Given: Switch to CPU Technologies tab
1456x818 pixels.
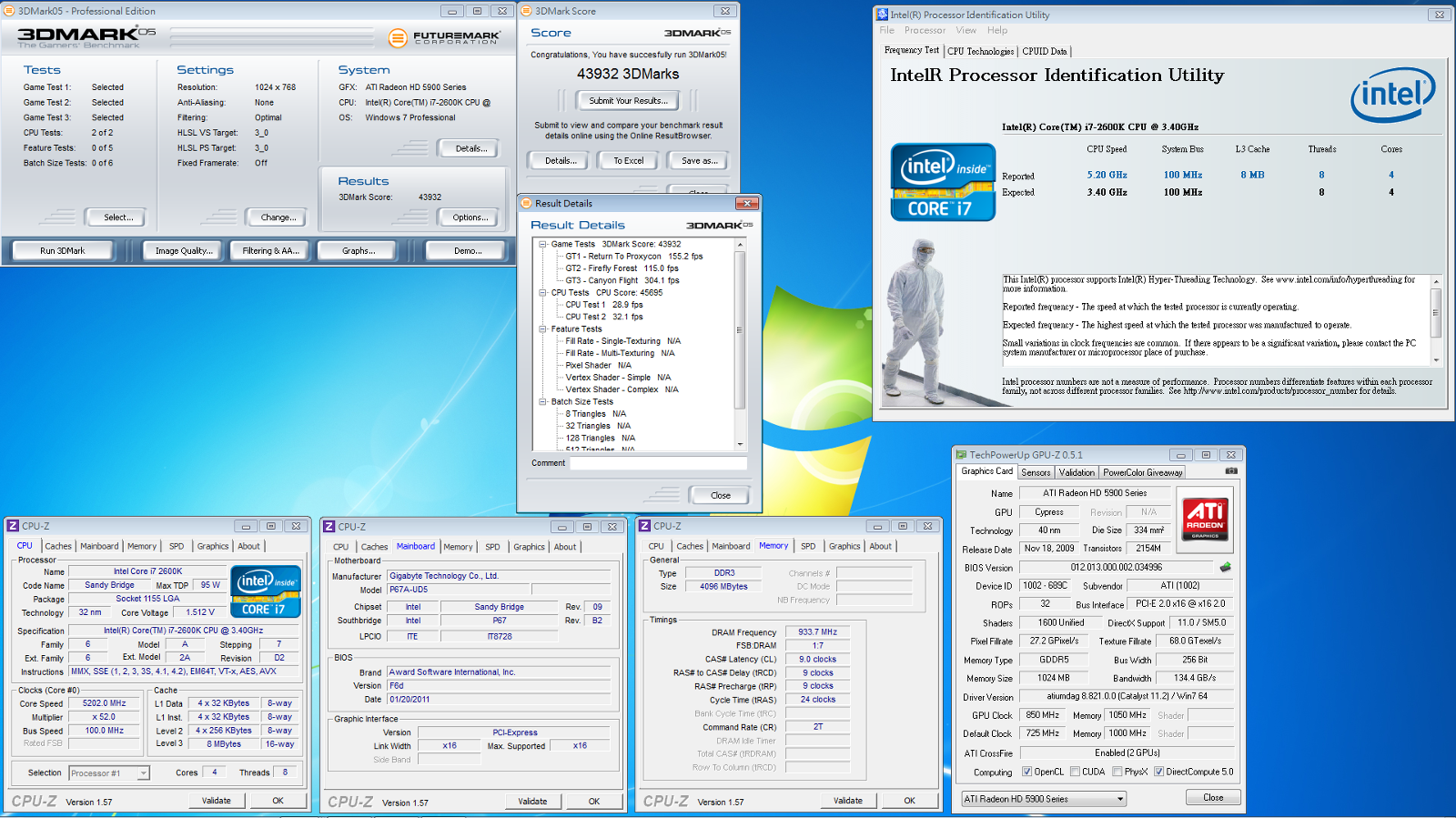Looking at the screenshot, I should (x=980, y=51).
